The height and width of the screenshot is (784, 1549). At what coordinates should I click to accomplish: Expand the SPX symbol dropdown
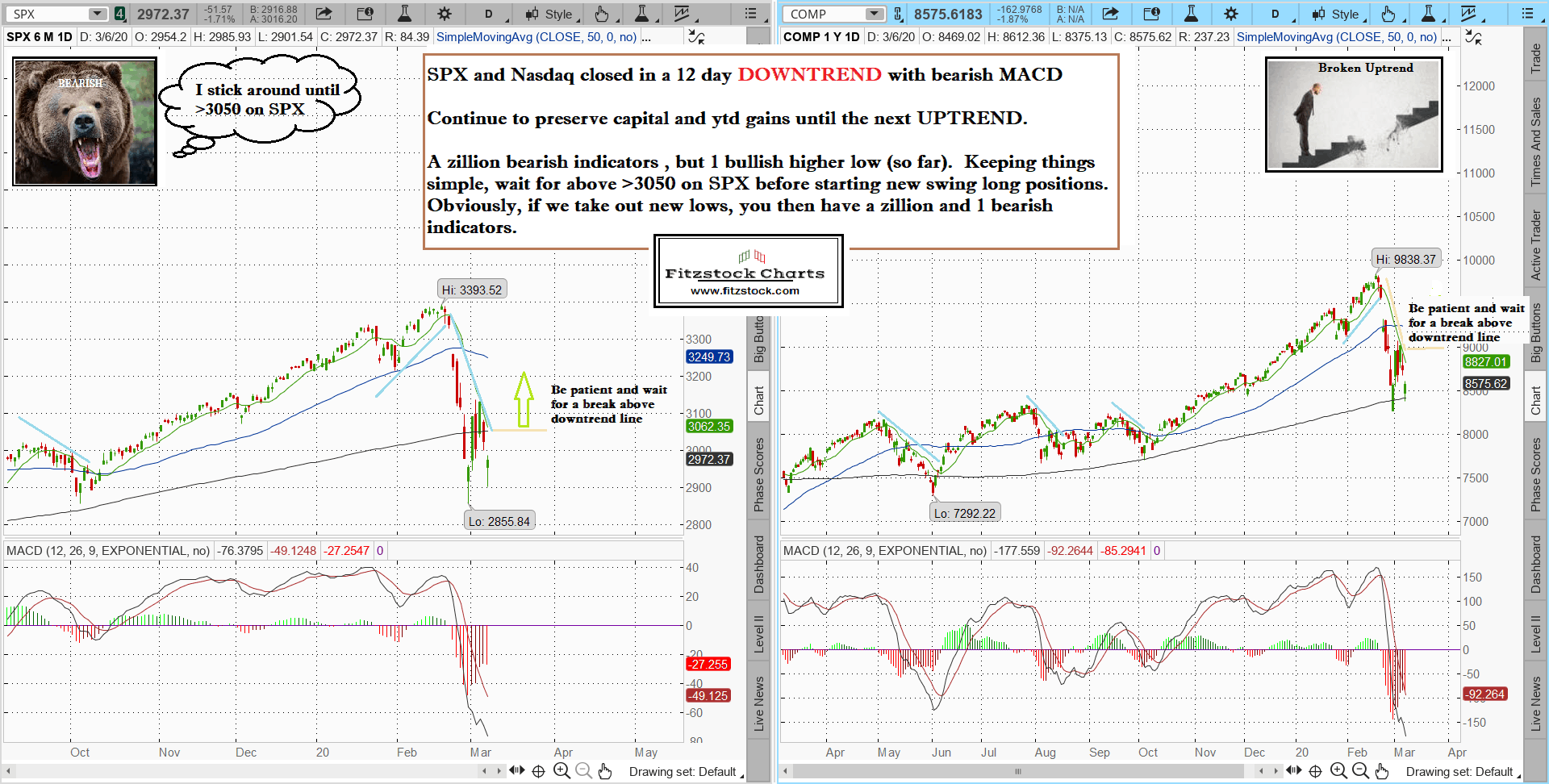pos(98,14)
